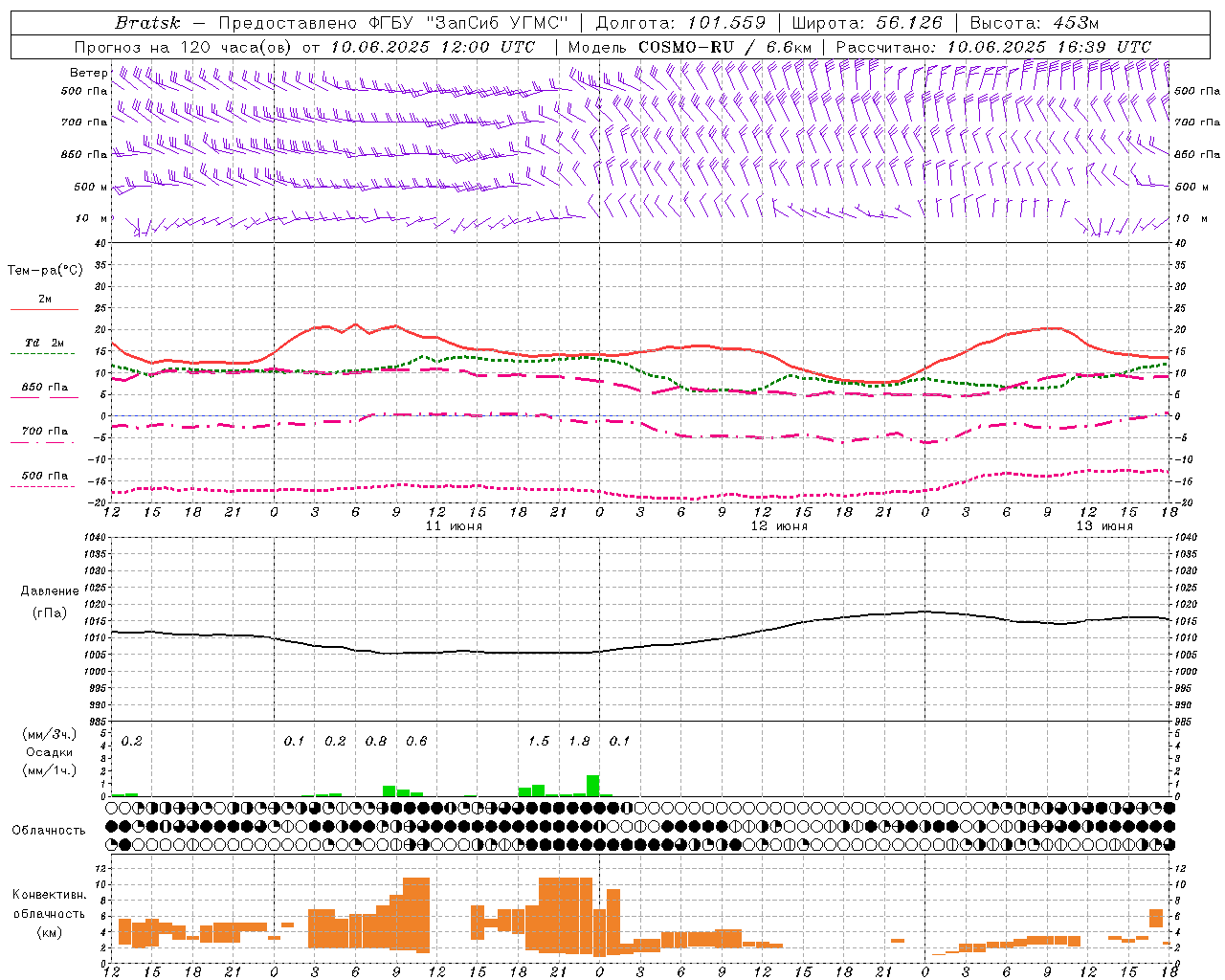Click the "(мм/1ч.)" precipitation unit label

[50, 769]
